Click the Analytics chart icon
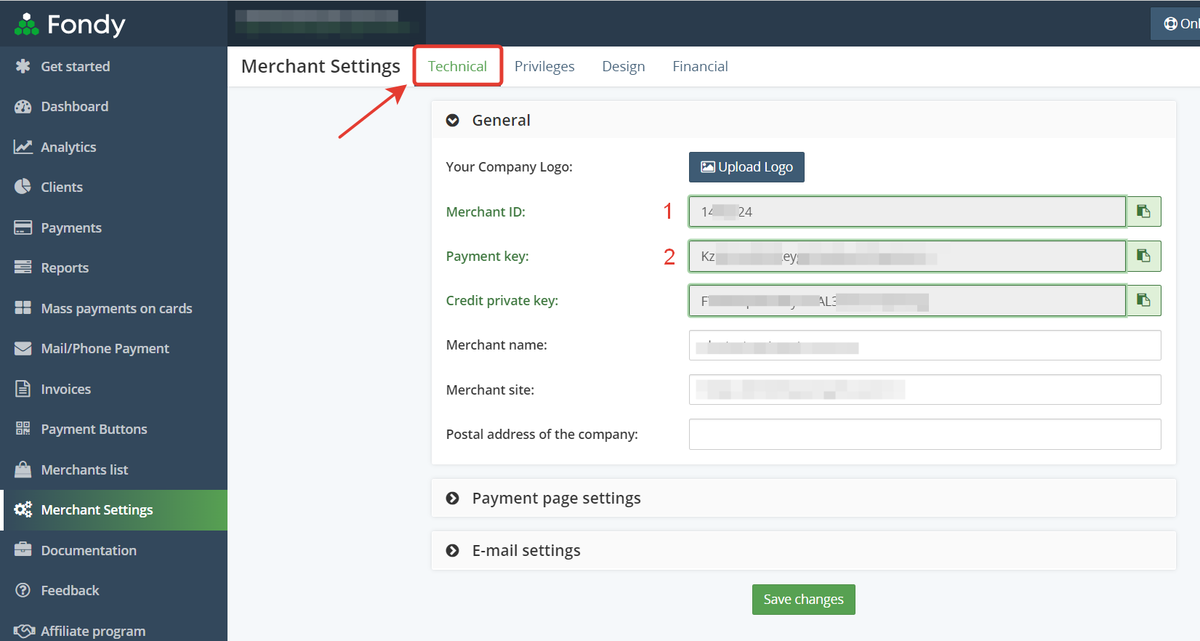 point(22,147)
